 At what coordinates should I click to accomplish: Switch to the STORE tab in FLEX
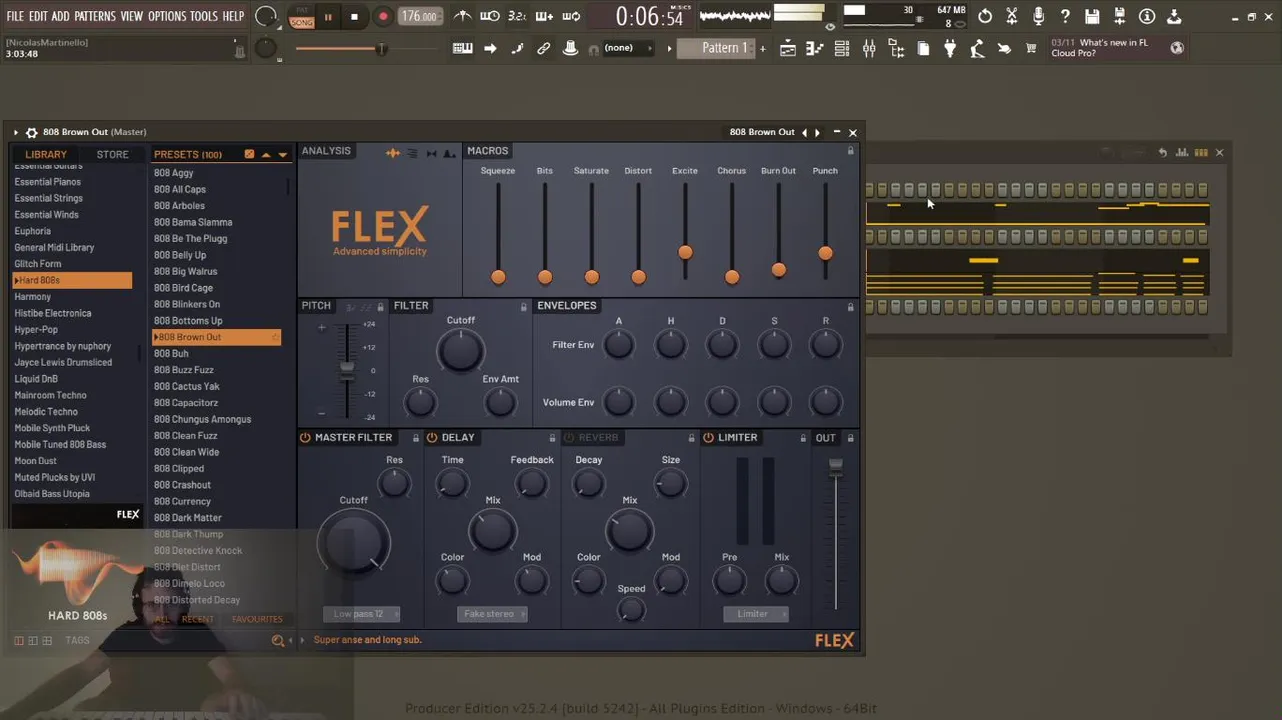pos(112,155)
